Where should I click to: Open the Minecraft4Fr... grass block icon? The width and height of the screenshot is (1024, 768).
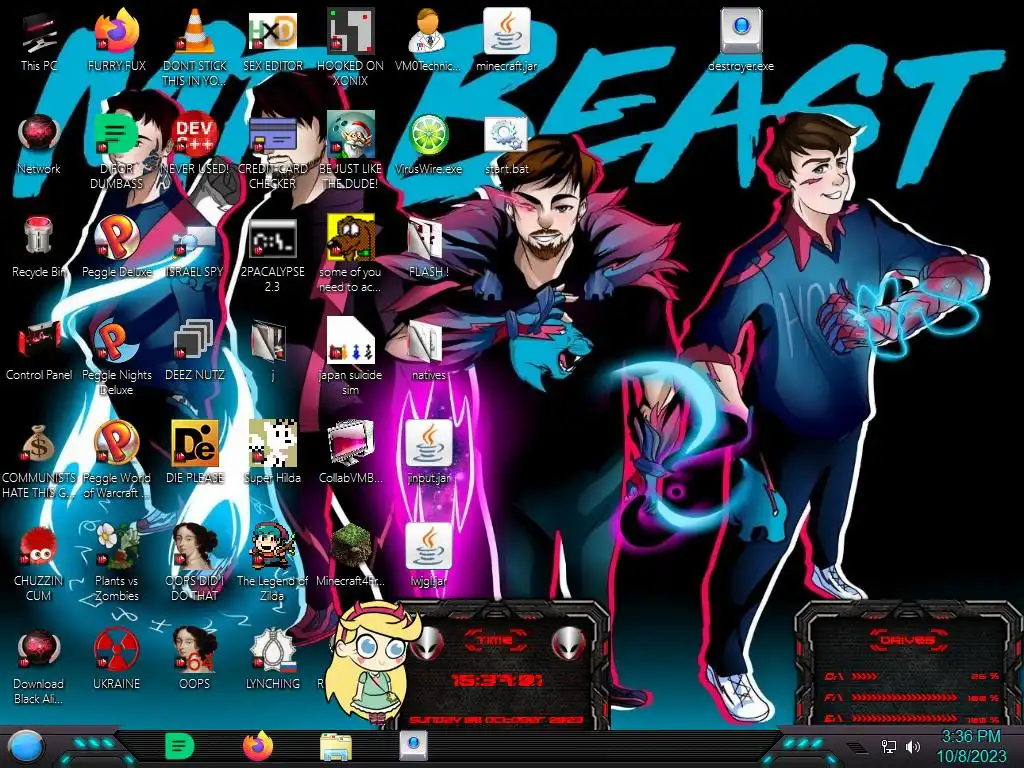coord(350,555)
